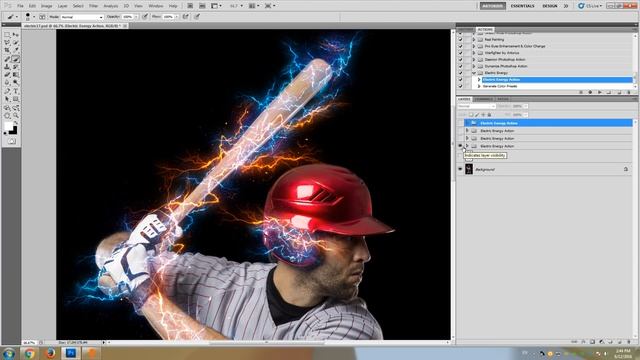This screenshot has width=640, height=360.
Task: Show more workspaces double-arrow button
Action: tap(566, 6)
